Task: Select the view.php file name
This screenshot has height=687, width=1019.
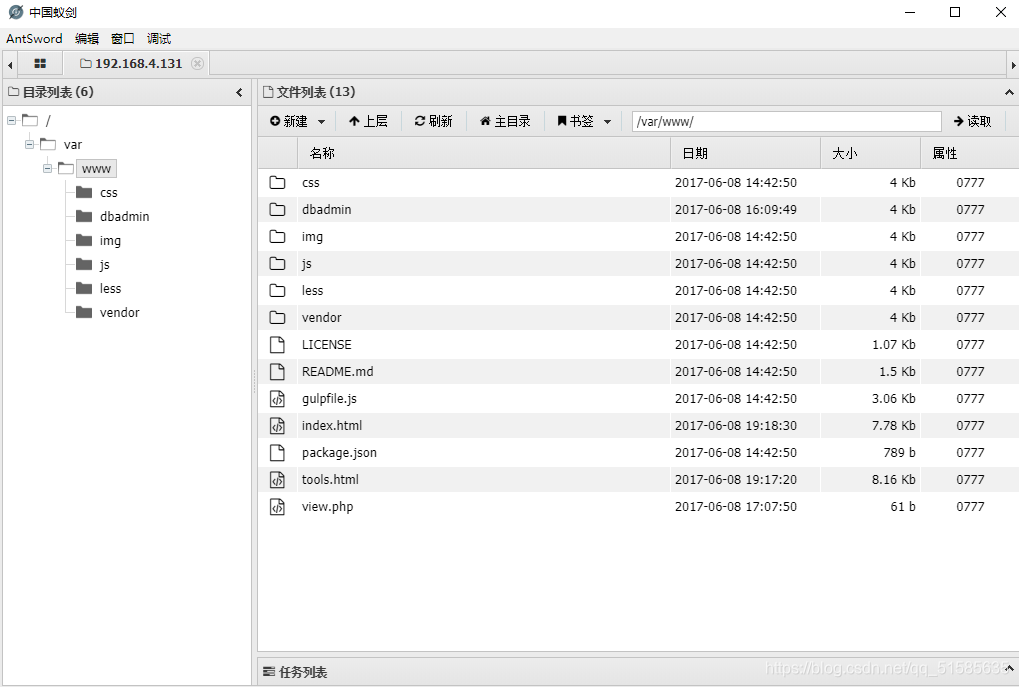Action: coord(328,507)
